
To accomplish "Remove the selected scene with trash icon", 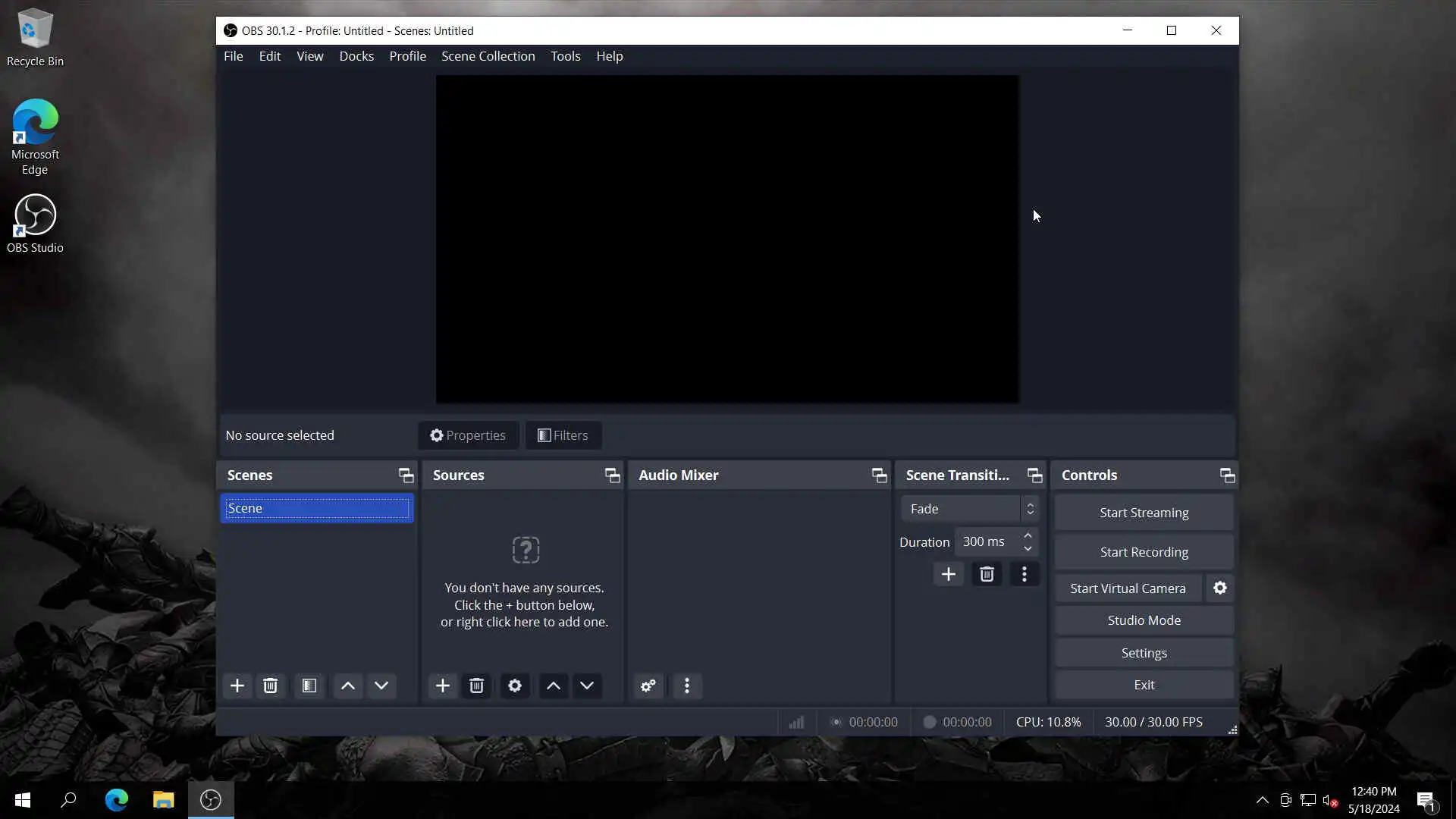I will 270,686.
